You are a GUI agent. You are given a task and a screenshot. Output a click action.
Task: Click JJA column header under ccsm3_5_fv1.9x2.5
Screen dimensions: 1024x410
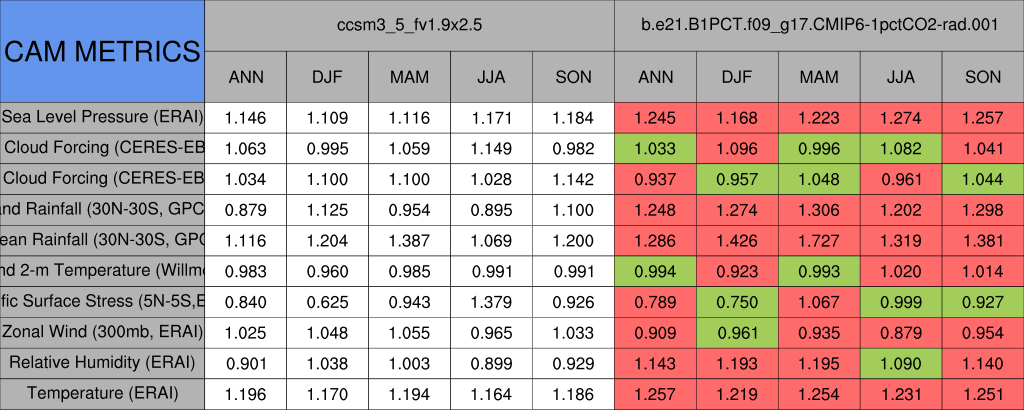[x=491, y=76]
